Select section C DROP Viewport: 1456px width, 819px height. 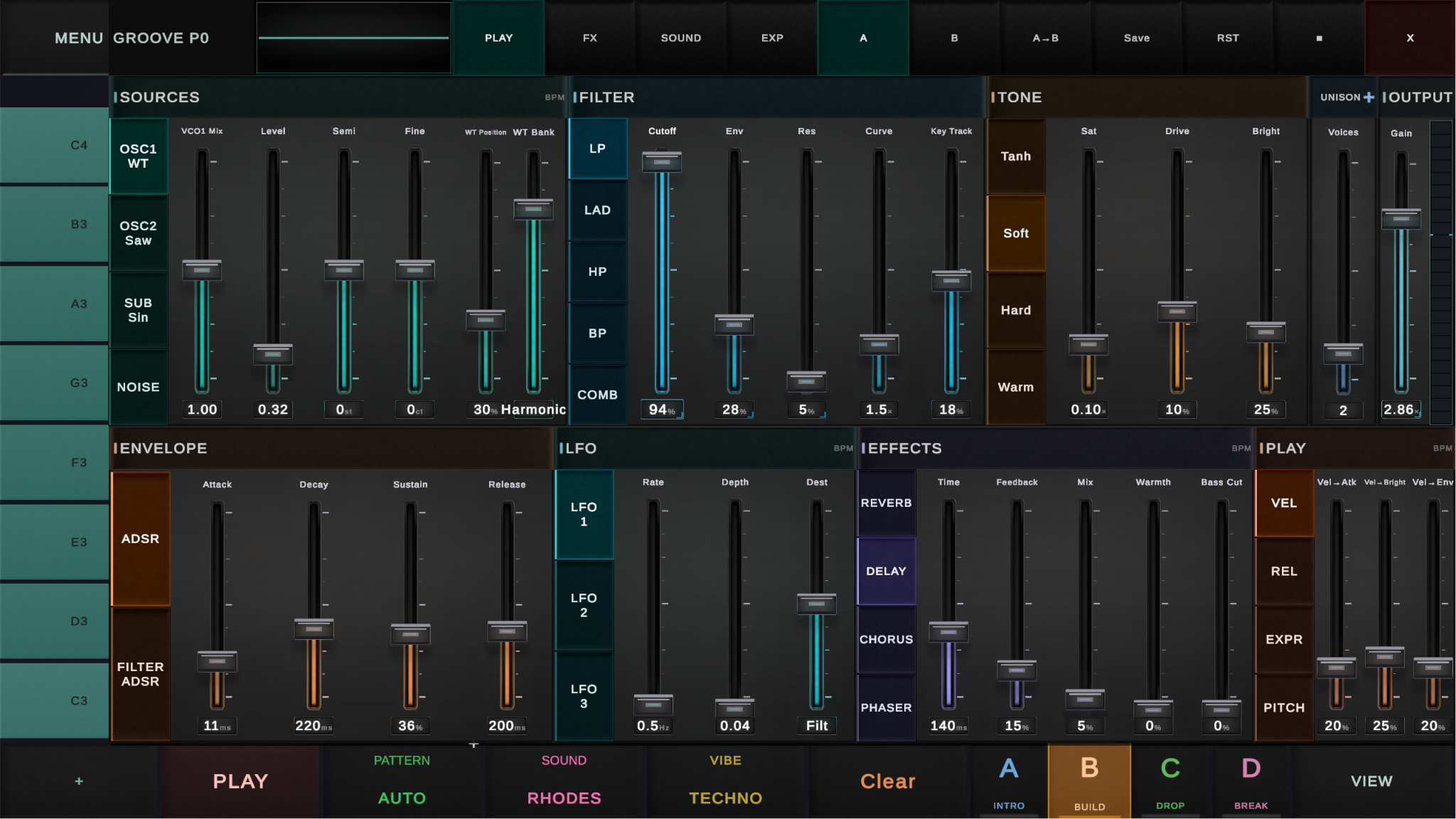(1170, 781)
